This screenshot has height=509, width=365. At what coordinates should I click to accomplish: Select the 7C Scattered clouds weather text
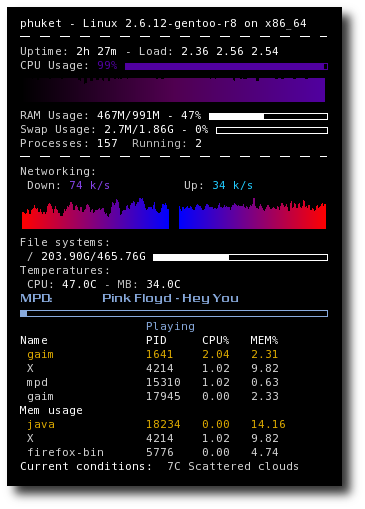(233, 466)
